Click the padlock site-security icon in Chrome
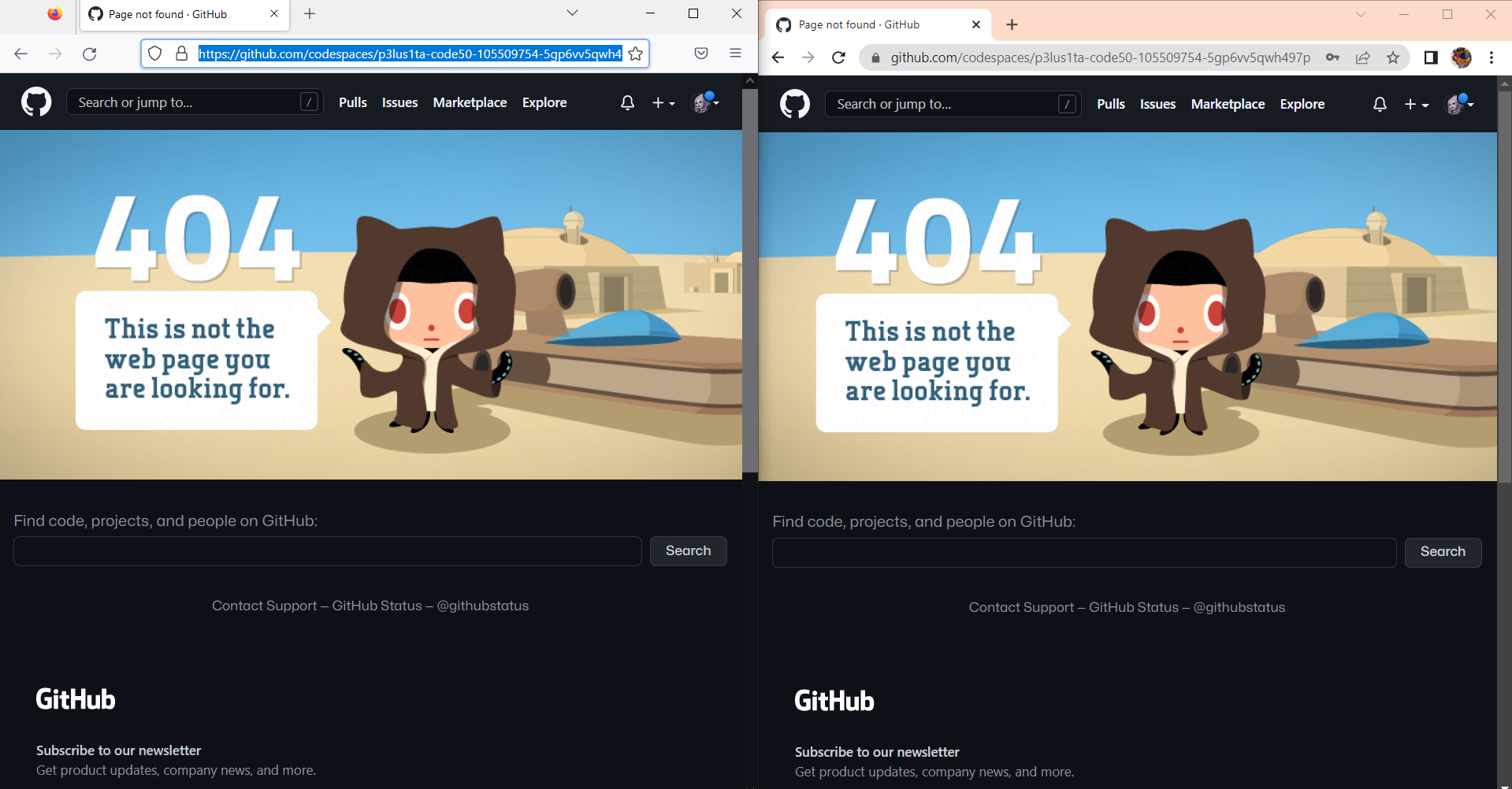The image size is (1512, 789). 875,57
